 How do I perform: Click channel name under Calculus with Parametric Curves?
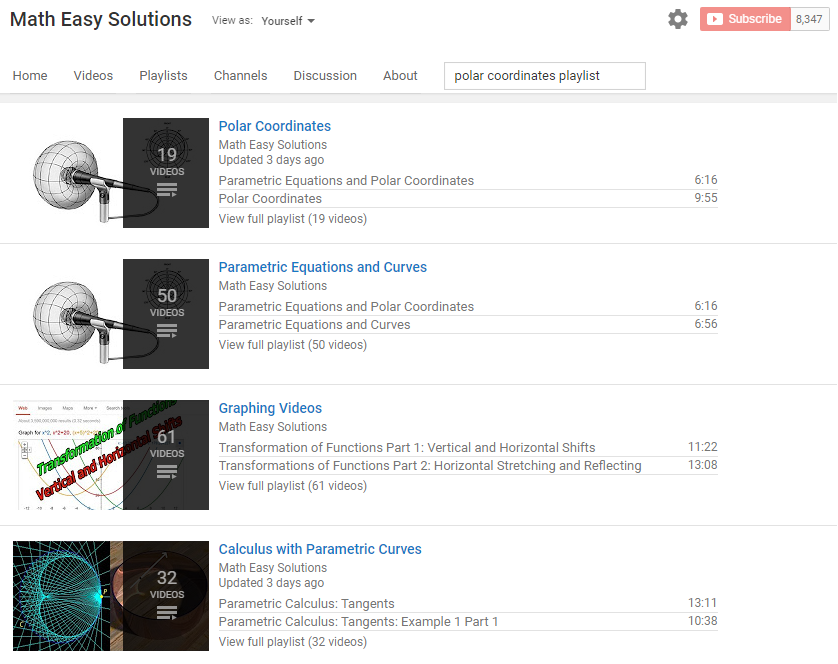(x=273, y=568)
